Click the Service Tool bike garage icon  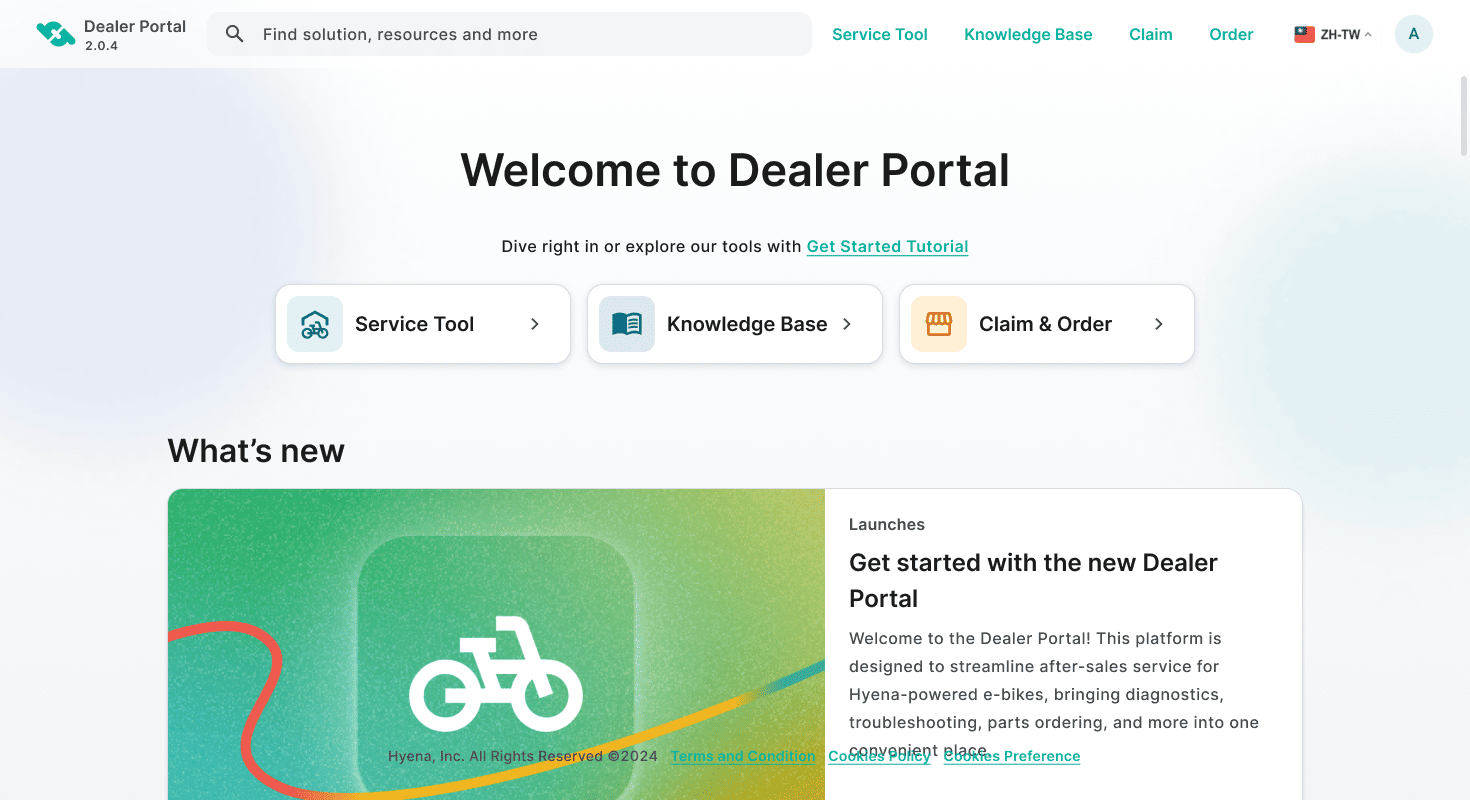tap(315, 324)
